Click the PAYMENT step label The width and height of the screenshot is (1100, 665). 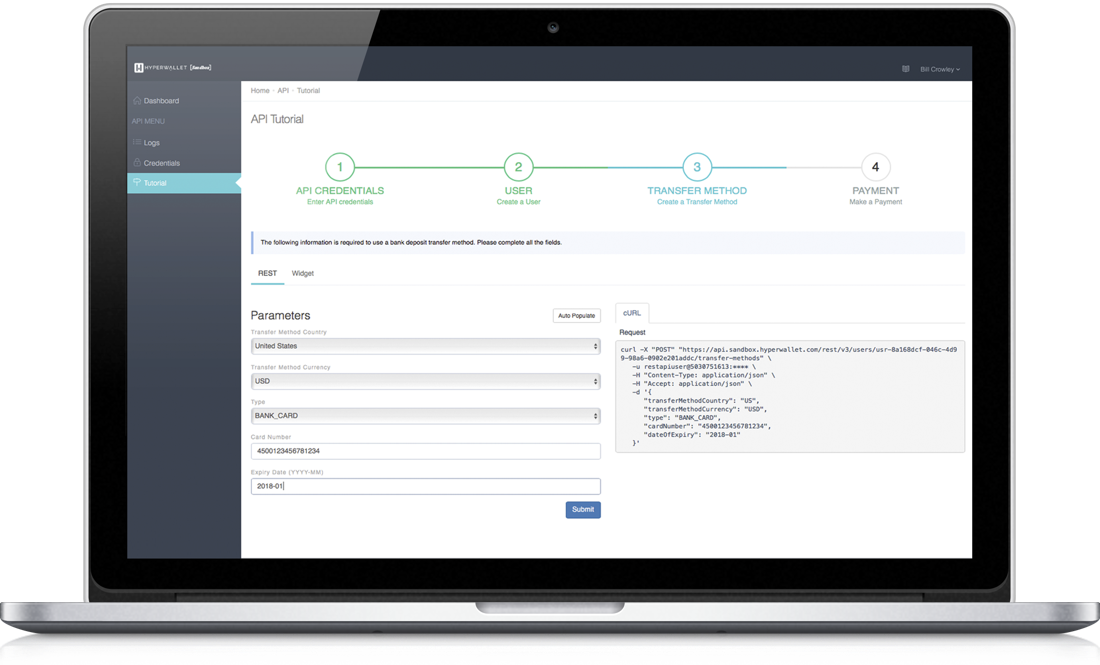[x=876, y=191]
